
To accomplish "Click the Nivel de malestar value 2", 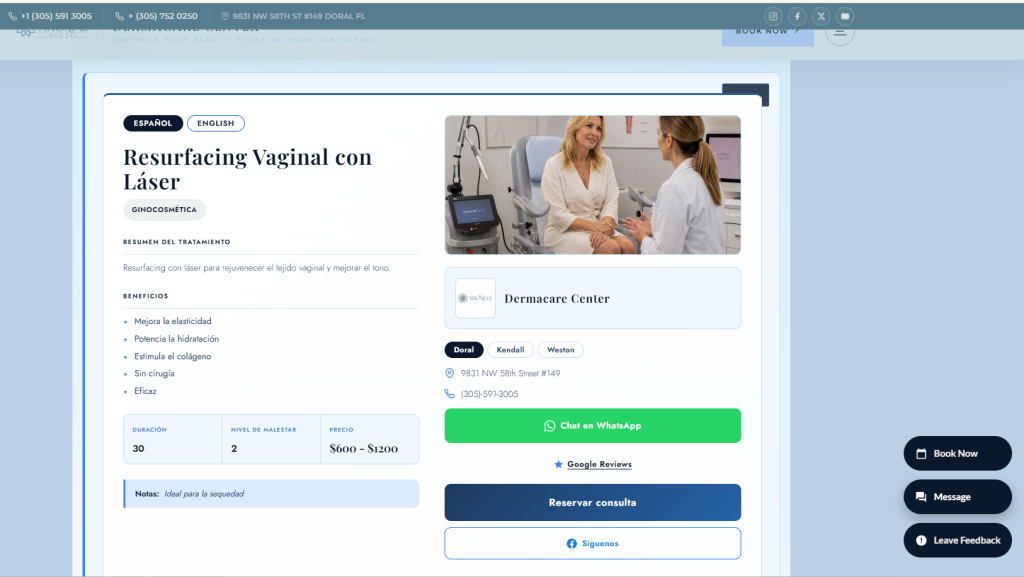I will [x=234, y=448].
